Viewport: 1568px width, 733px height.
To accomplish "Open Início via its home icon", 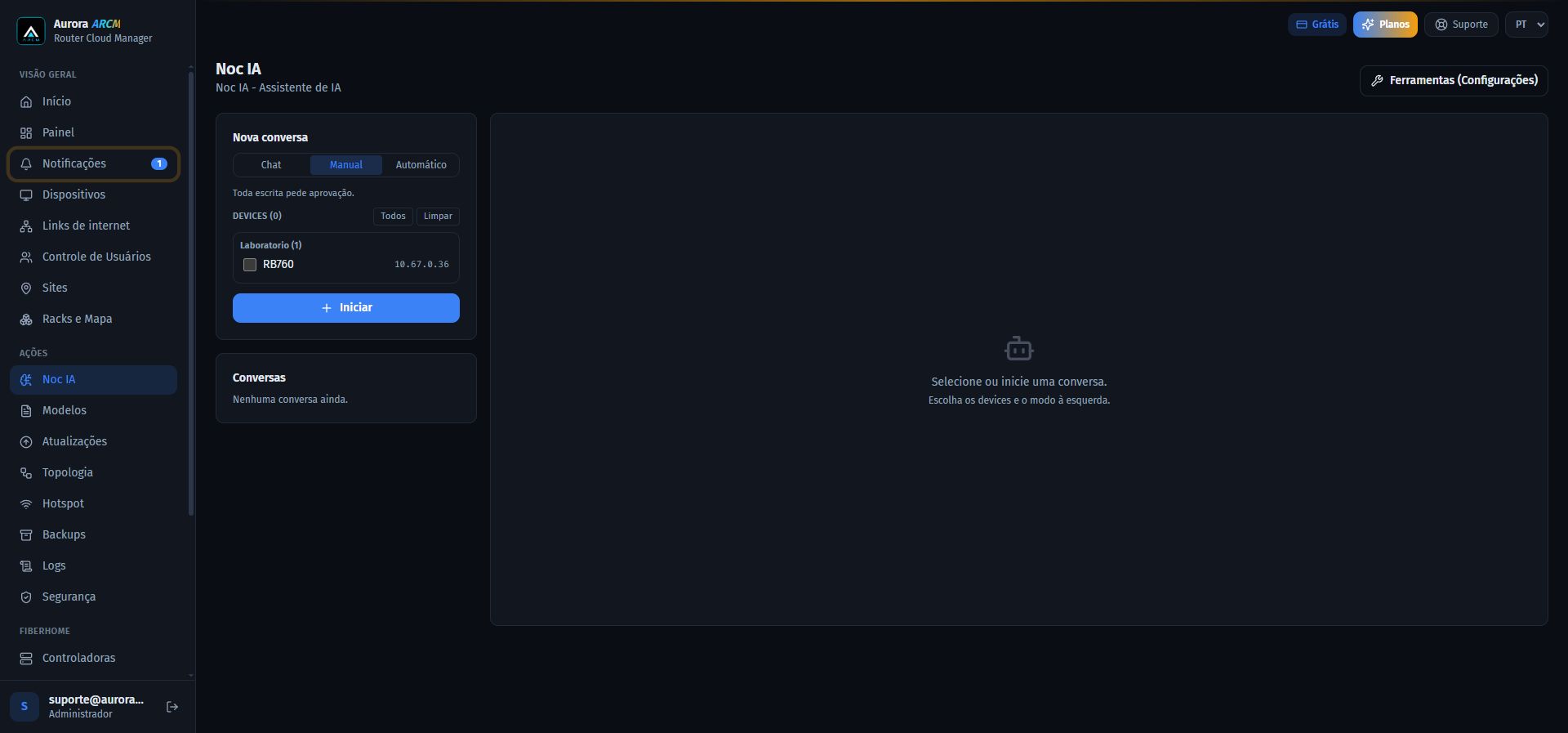I will tap(26, 102).
